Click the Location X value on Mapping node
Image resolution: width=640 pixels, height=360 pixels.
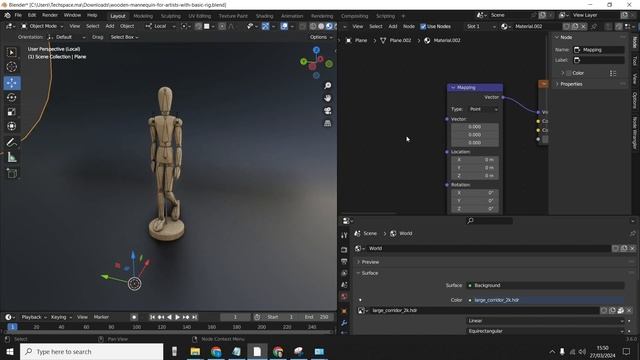coord(474,160)
